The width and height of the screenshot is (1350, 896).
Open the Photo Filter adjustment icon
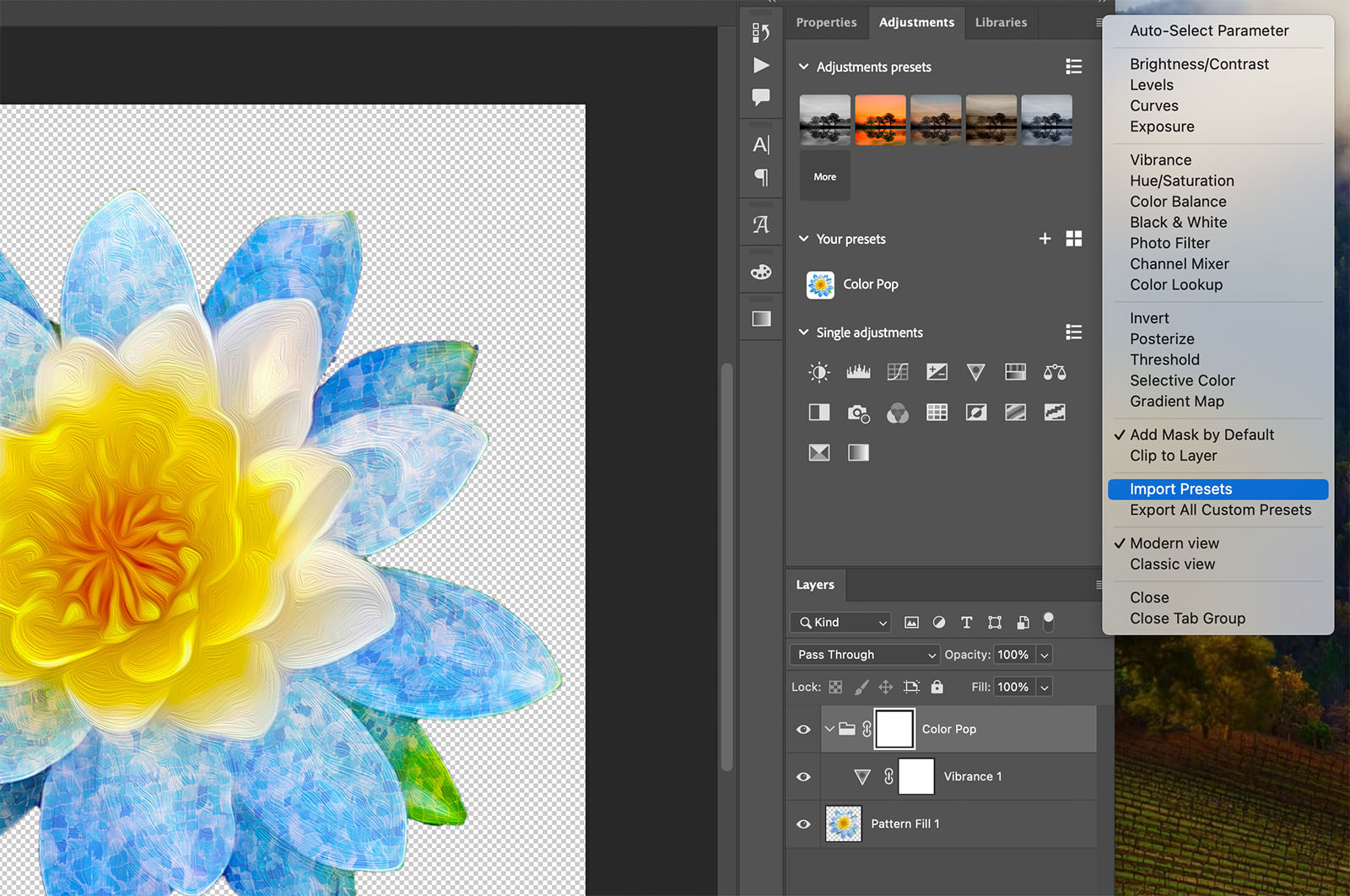click(858, 413)
